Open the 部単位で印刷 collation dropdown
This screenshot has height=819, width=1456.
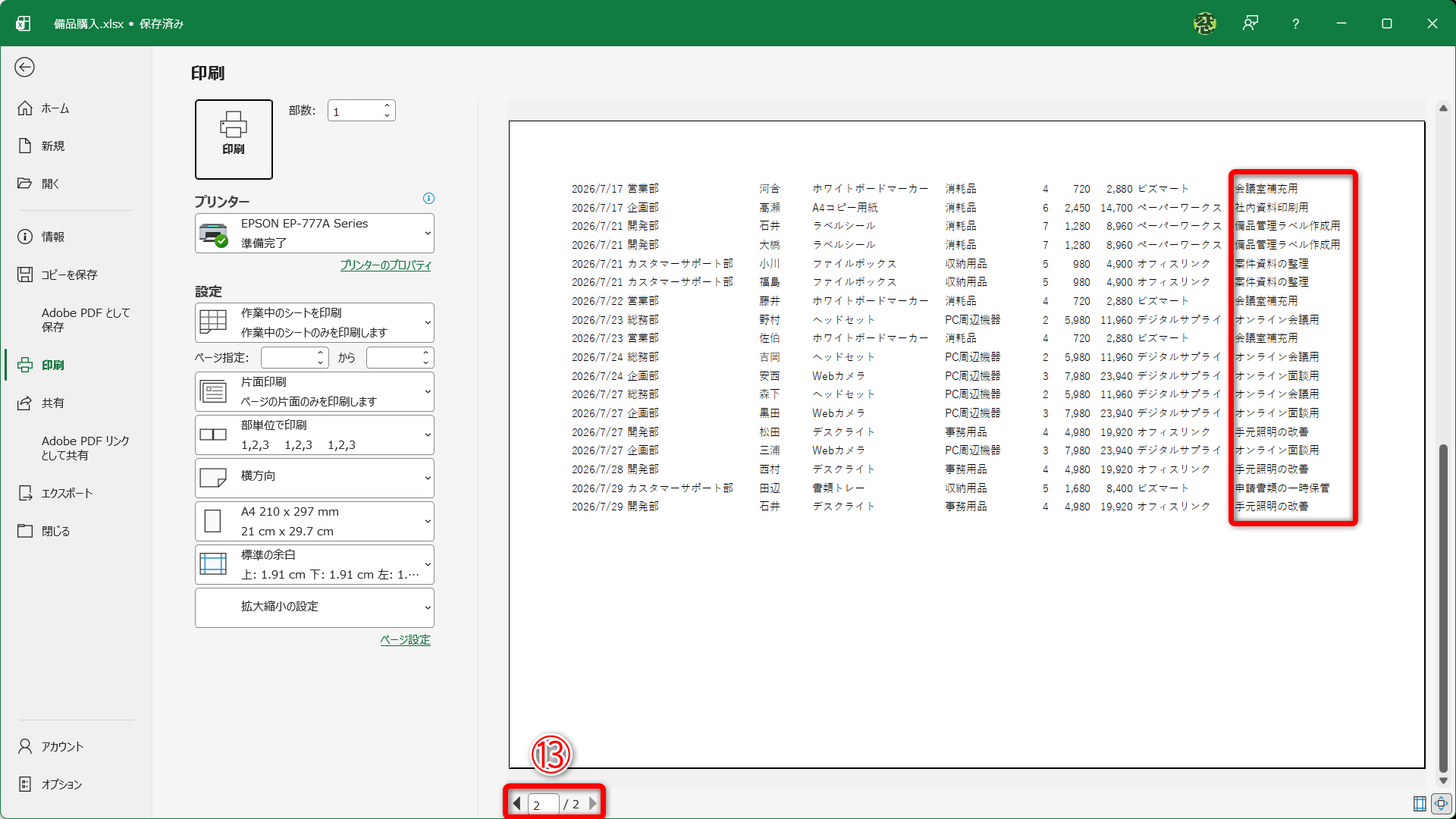[x=315, y=435]
